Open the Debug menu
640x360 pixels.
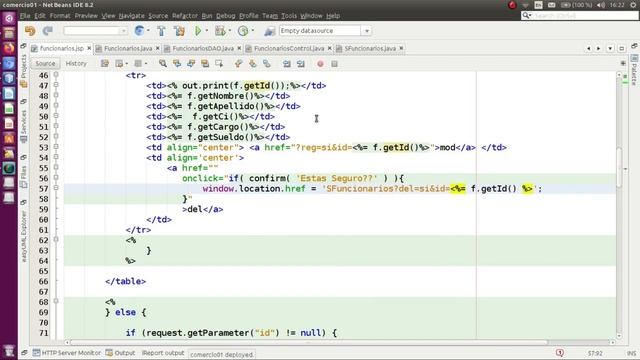click(x=225, y=16)
